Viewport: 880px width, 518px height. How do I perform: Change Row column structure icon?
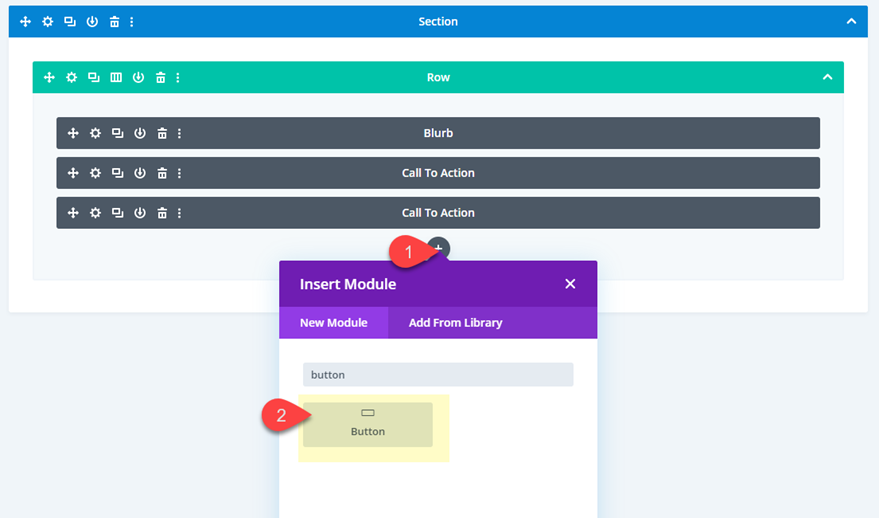click(x=116, y=77)
